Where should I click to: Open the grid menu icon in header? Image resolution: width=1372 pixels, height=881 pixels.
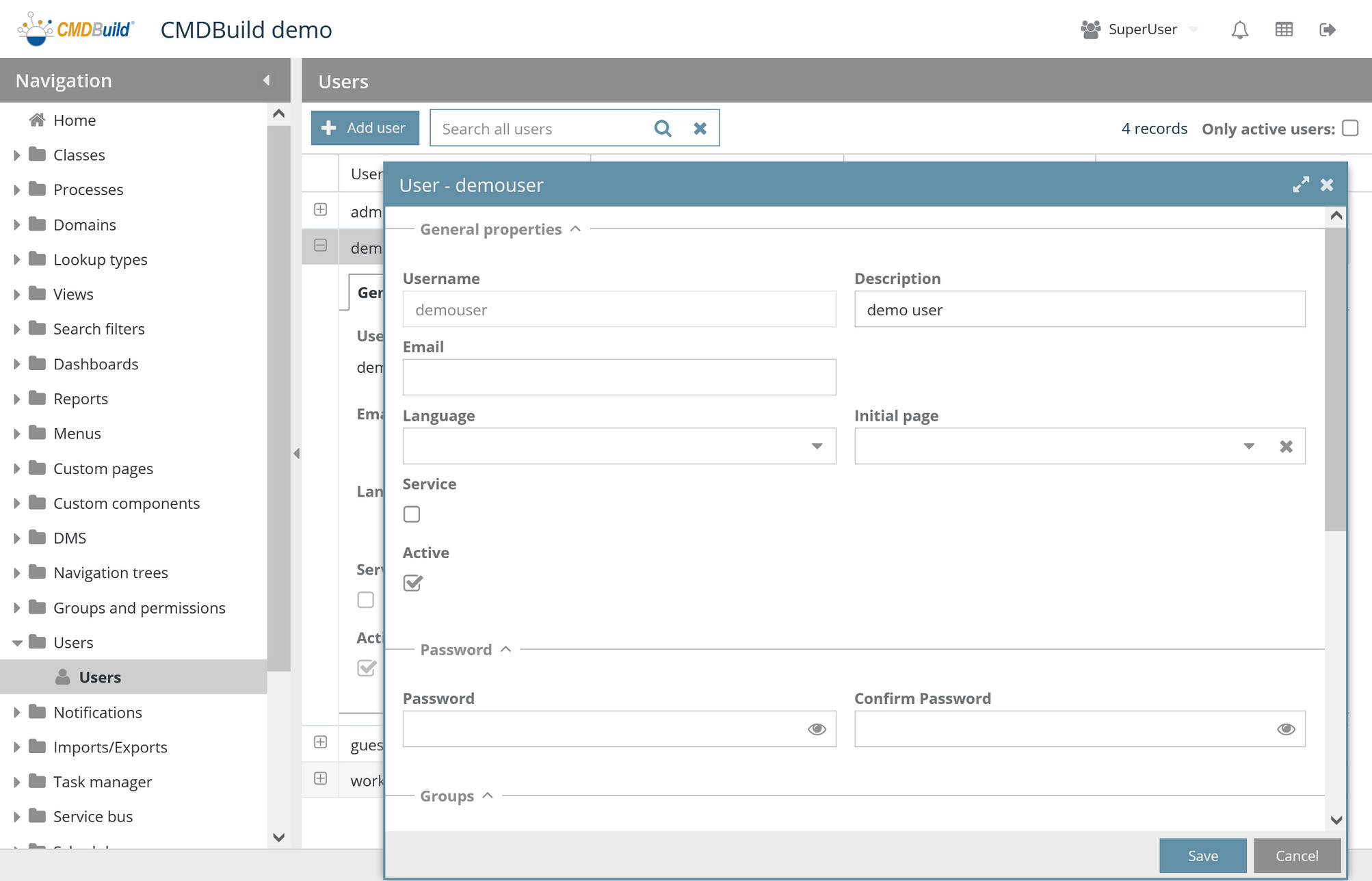1284,29
